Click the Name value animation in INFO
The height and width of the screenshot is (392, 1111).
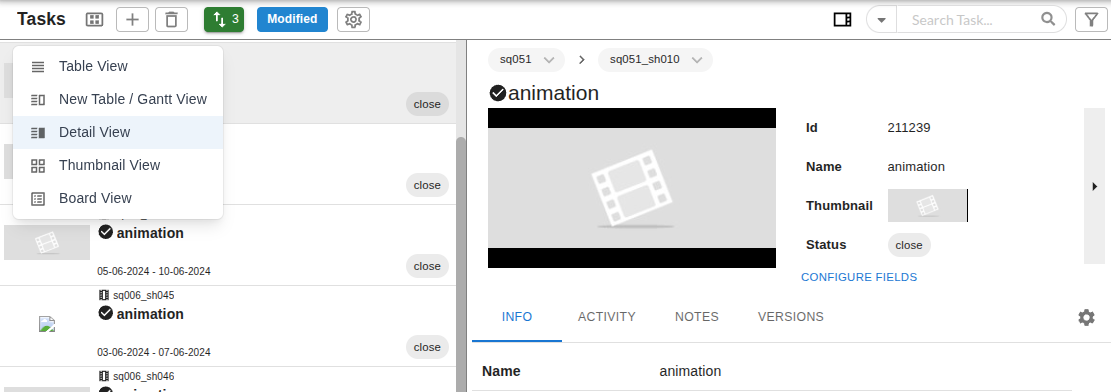pos(690,371)
